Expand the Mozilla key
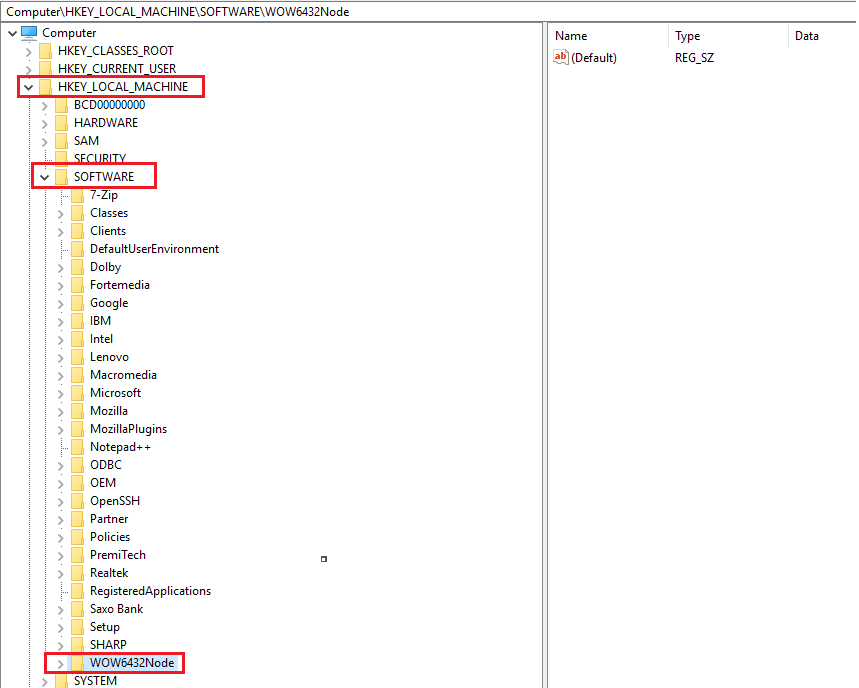Image resolution: width=859 pixels, height=688 pixels. [x=60, y=411]
